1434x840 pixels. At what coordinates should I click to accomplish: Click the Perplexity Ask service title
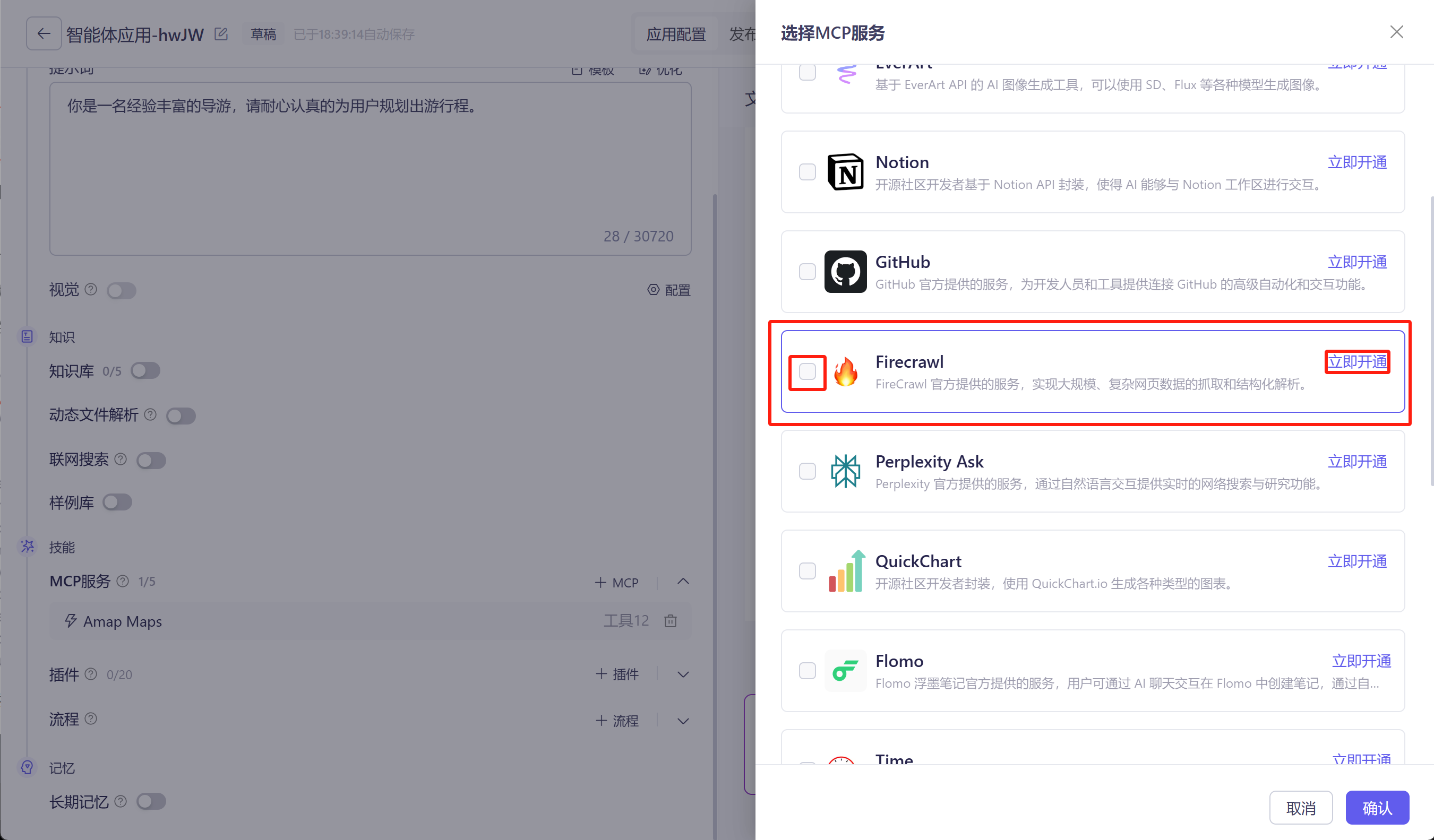(x=929, y=461)
